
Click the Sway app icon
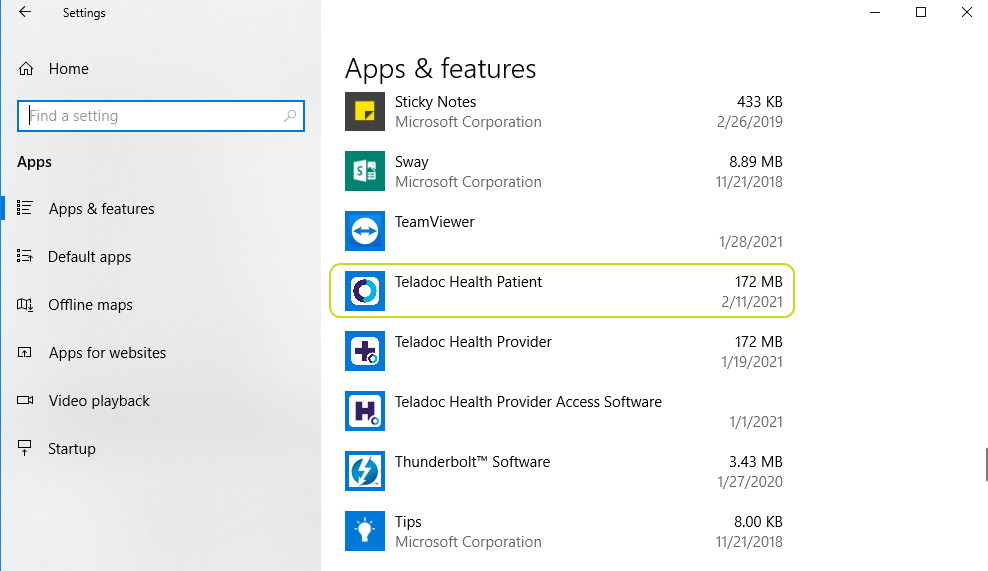click(x=365, y=171)
